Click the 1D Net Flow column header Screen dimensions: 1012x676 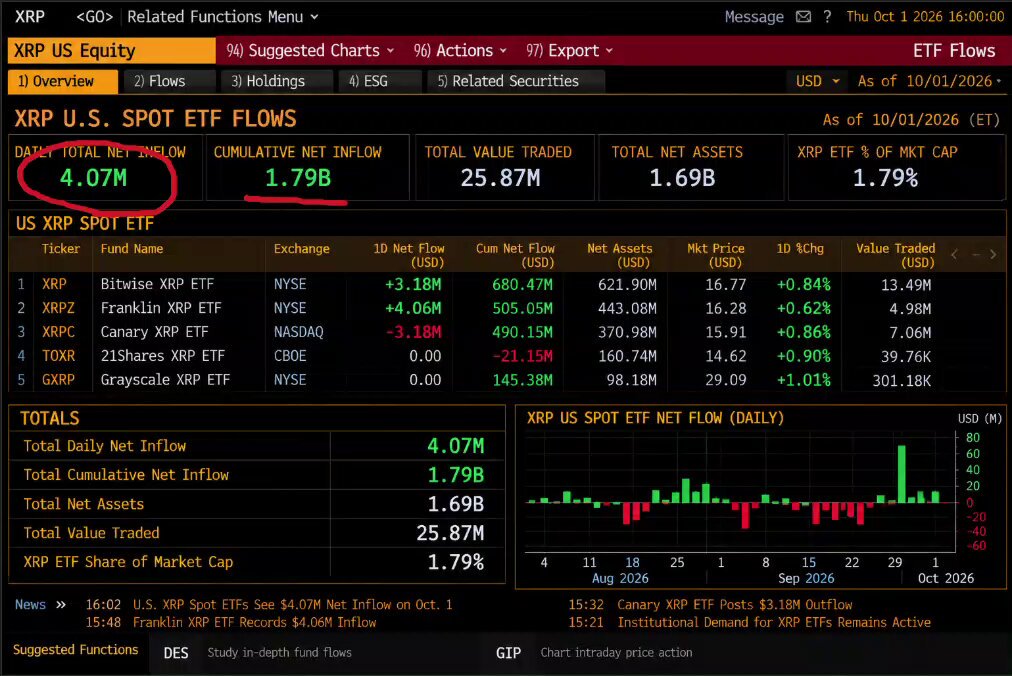tap(409, 256)
